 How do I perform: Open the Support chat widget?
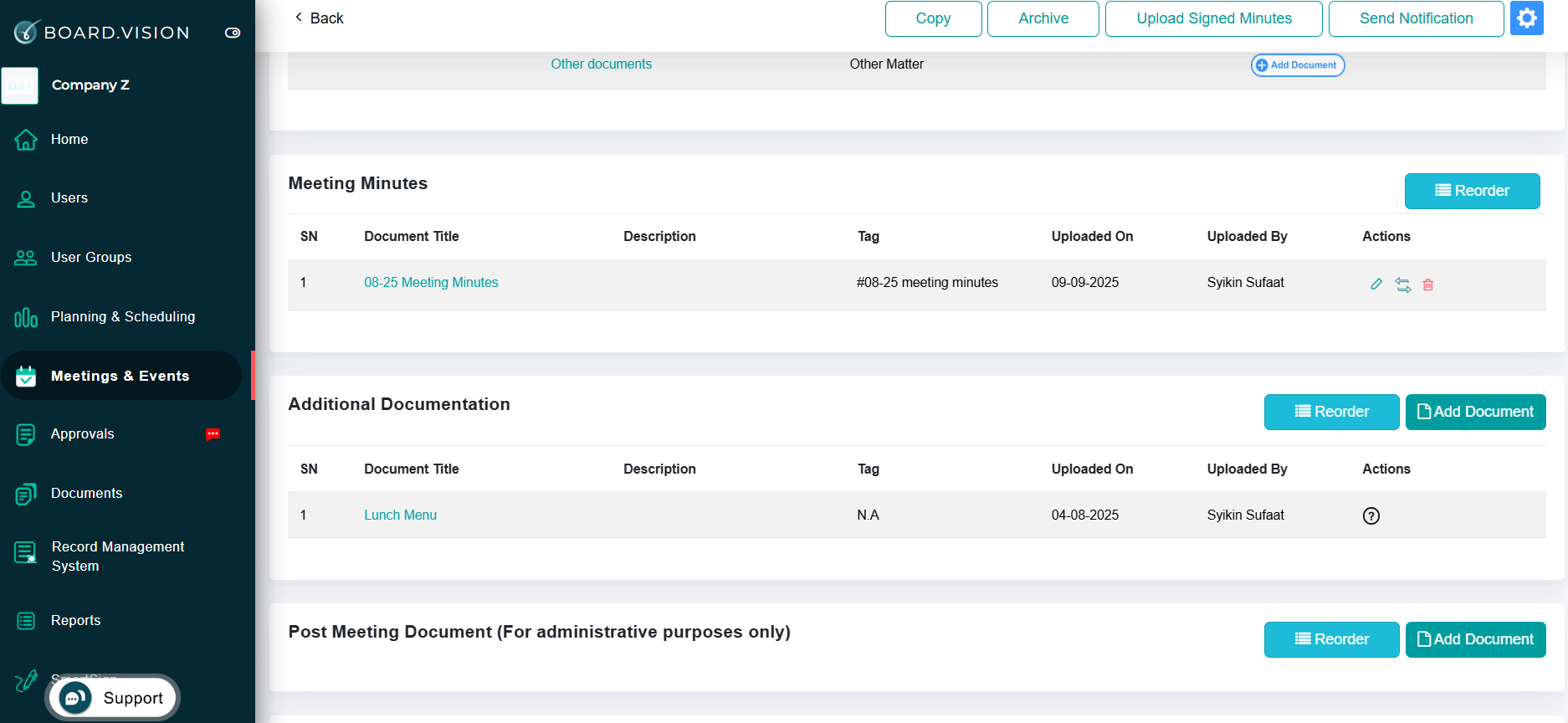[113, 697]
